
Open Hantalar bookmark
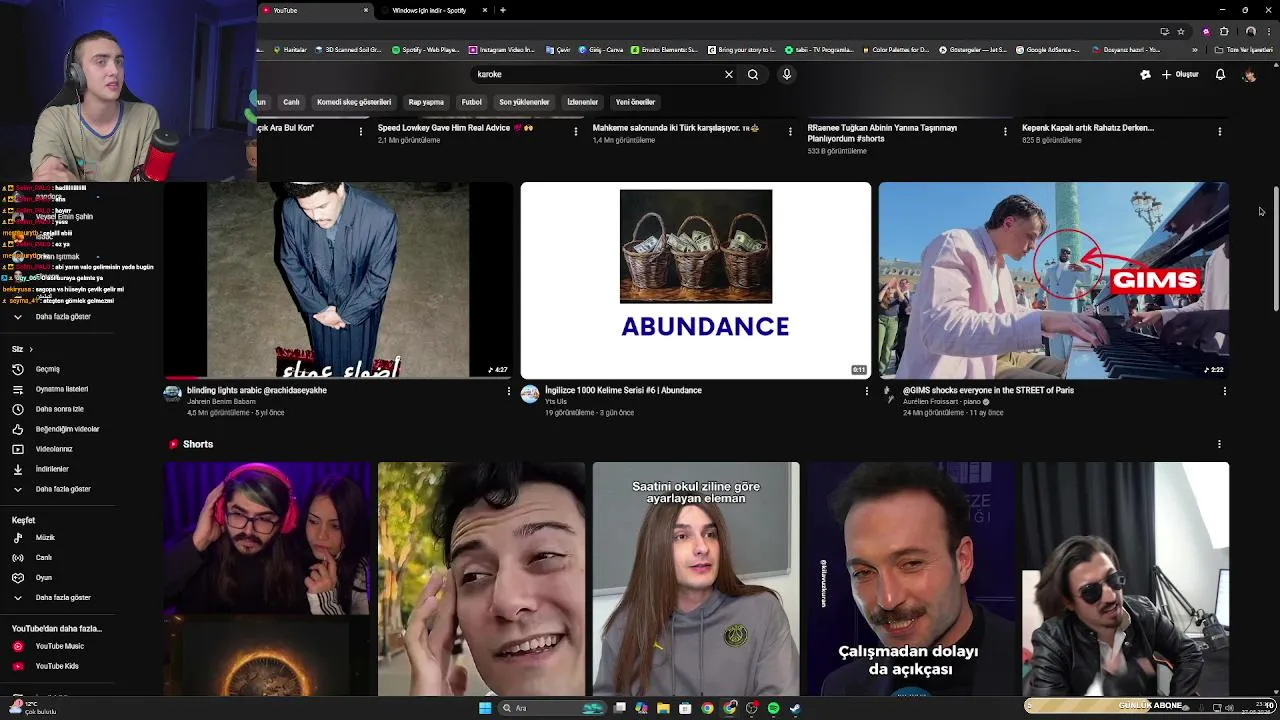tap(290, 49)
